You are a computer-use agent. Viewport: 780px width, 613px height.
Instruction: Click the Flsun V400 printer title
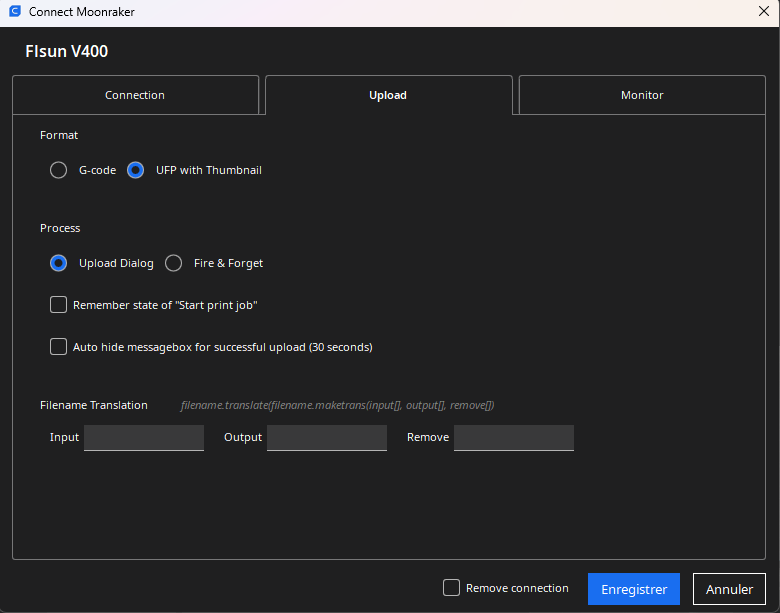(x=67, y=51)
